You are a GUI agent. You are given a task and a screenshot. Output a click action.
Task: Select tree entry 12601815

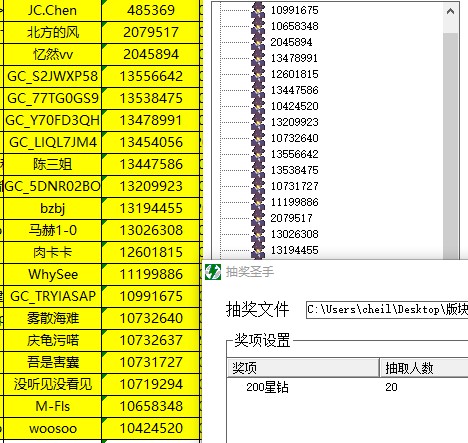(294, 74)
